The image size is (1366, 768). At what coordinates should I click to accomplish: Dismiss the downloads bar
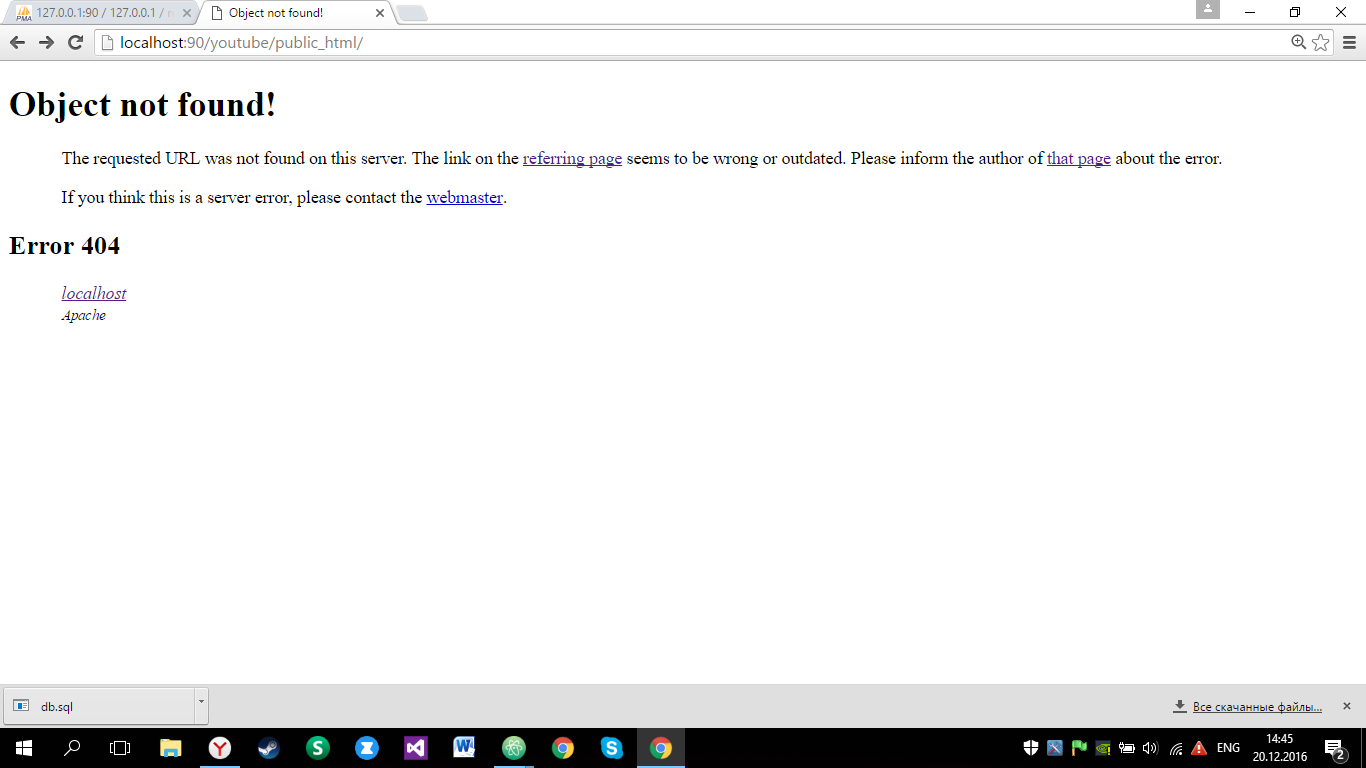click(x=1346, y=706)
